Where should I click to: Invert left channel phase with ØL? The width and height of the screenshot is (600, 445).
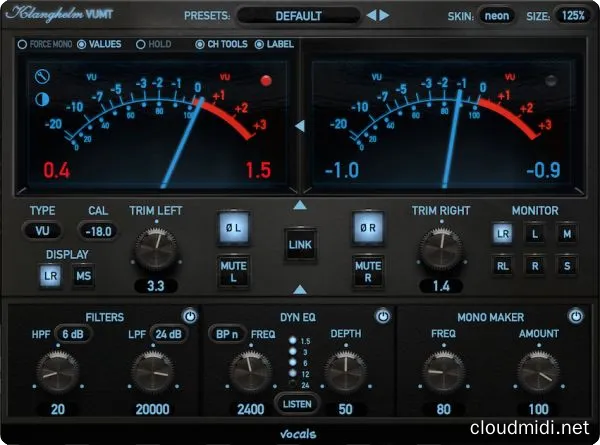click(234, 229)
